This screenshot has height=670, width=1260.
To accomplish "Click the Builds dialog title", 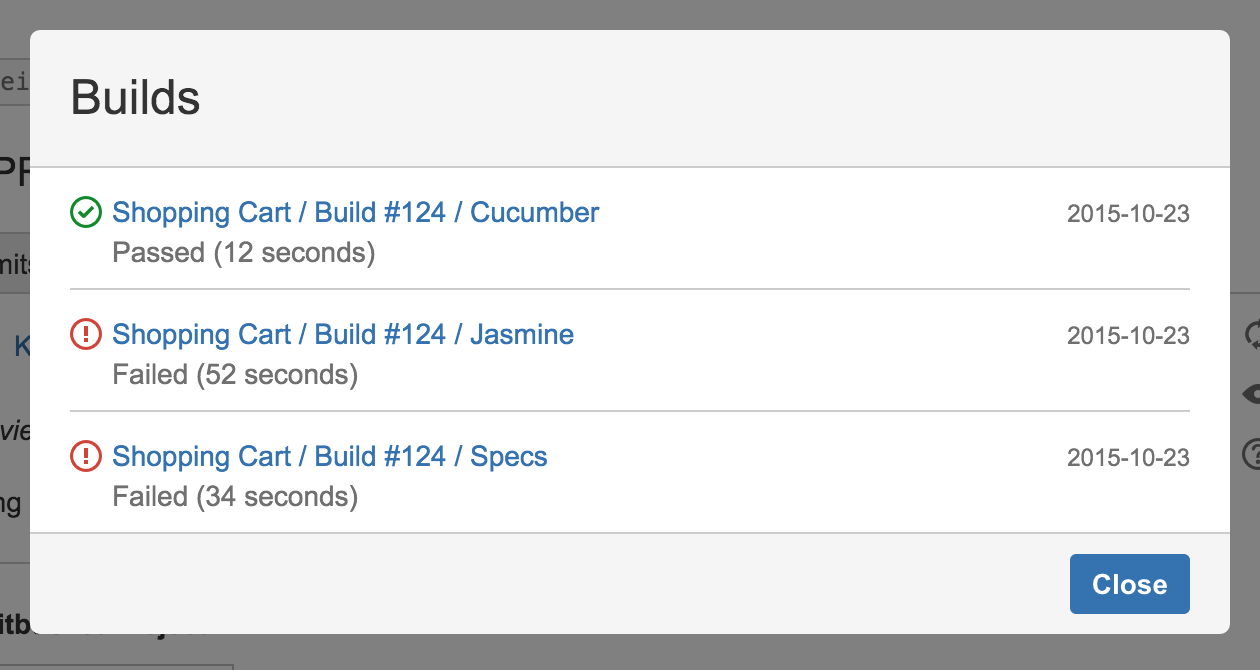I will pyautogui.click(x=135, y=99).
